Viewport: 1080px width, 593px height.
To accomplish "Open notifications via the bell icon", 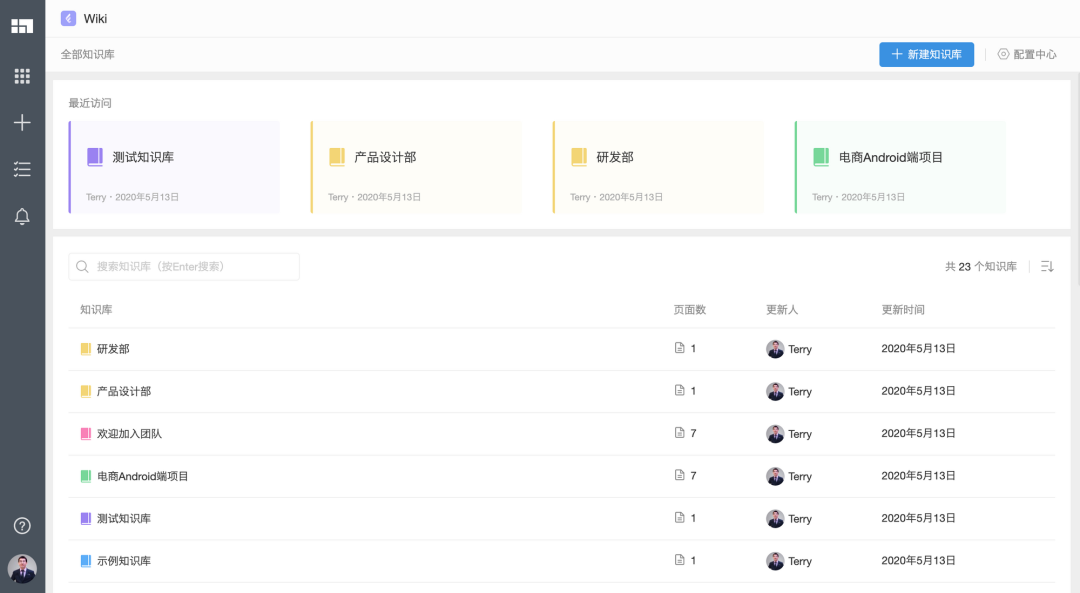I will tap(22, 216).
